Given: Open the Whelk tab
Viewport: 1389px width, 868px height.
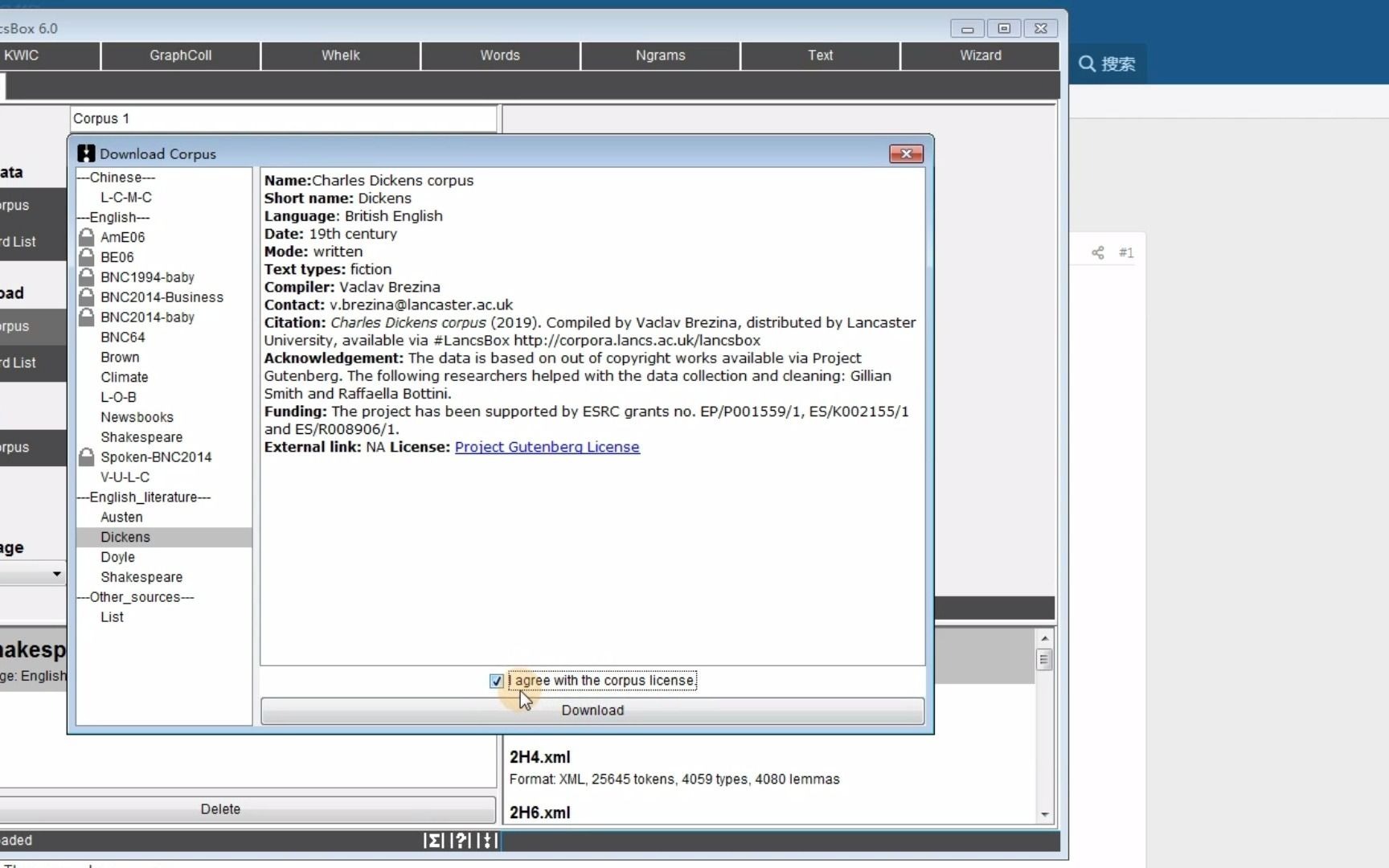Looking at the screenshot, I should tap(341, 55).
